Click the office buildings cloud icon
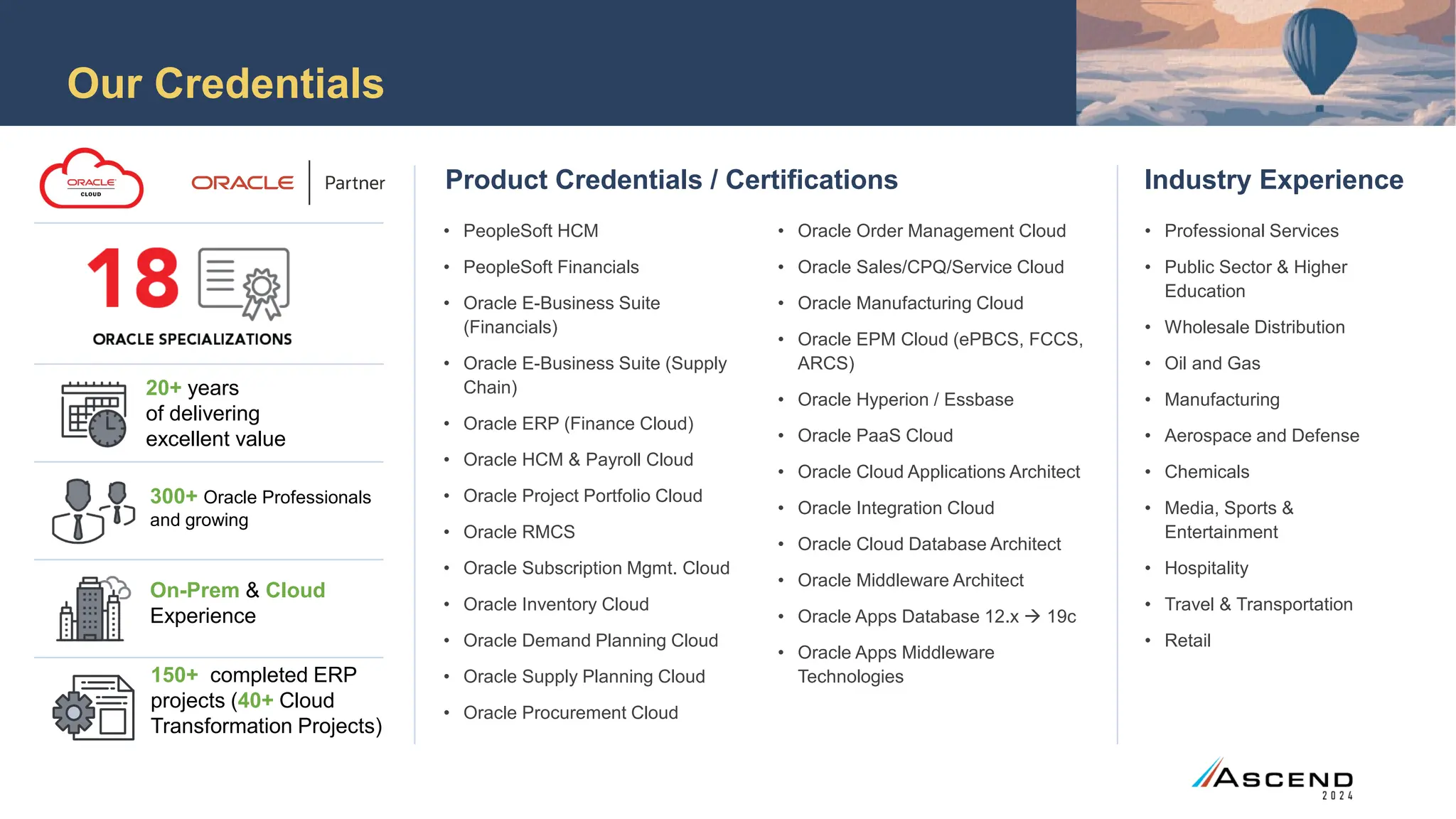1456x819 pixels. pyautogui.click(x=94, y=609)
